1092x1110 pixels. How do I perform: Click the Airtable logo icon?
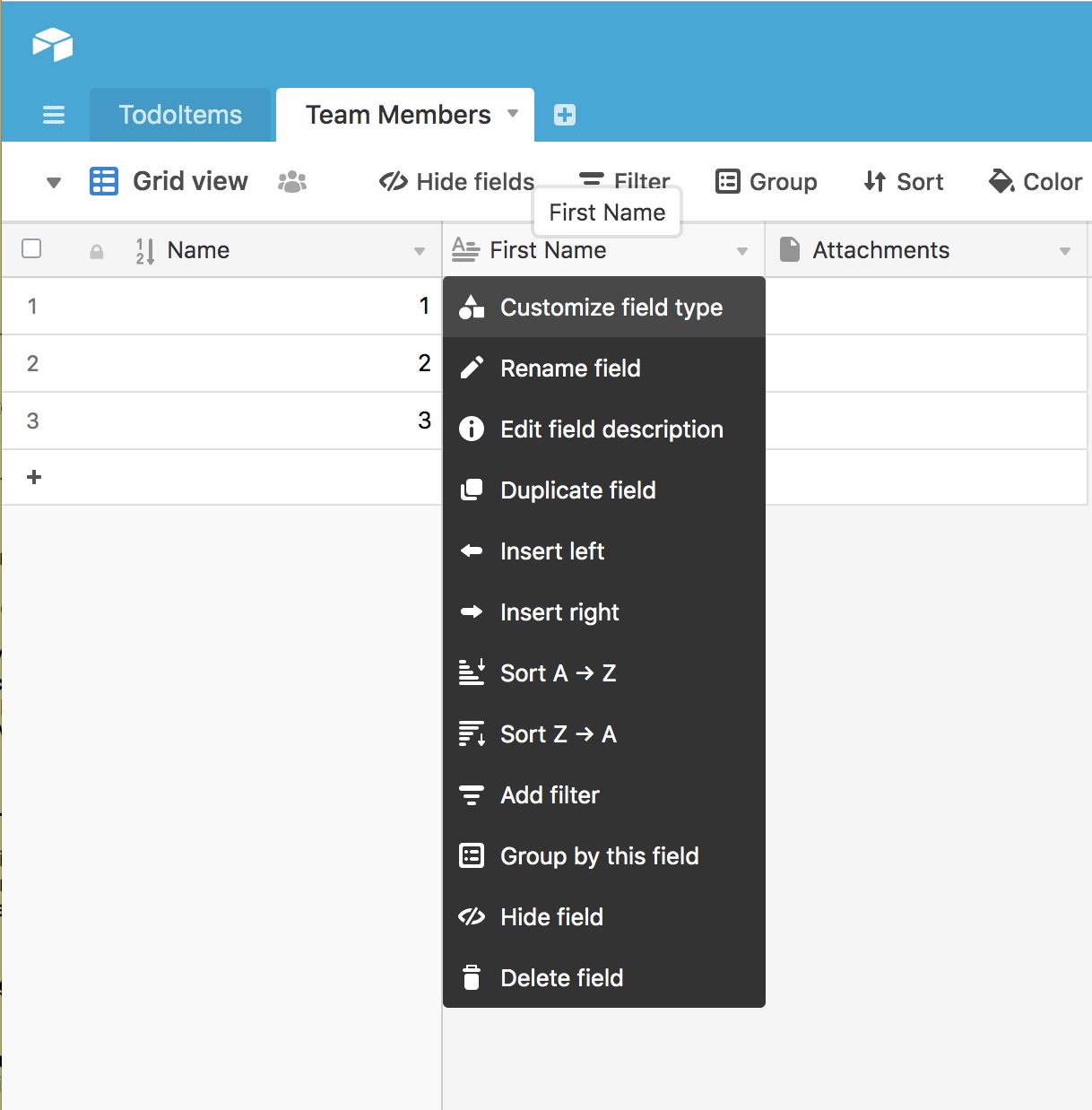(53, 44)
